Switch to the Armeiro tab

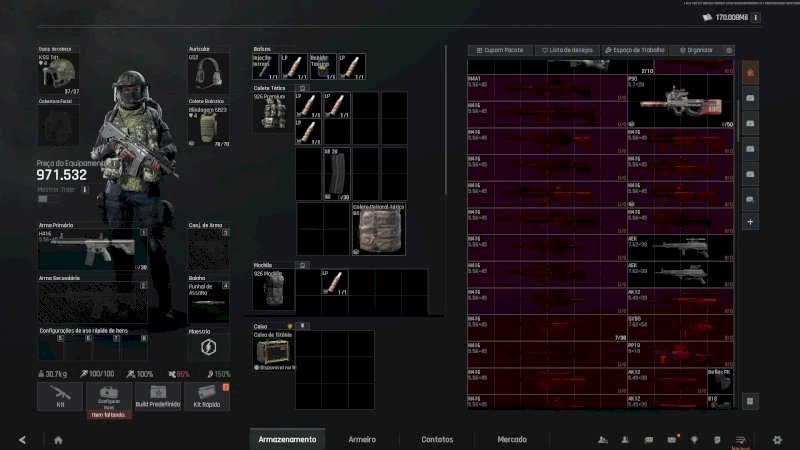(x=362, y=439)
